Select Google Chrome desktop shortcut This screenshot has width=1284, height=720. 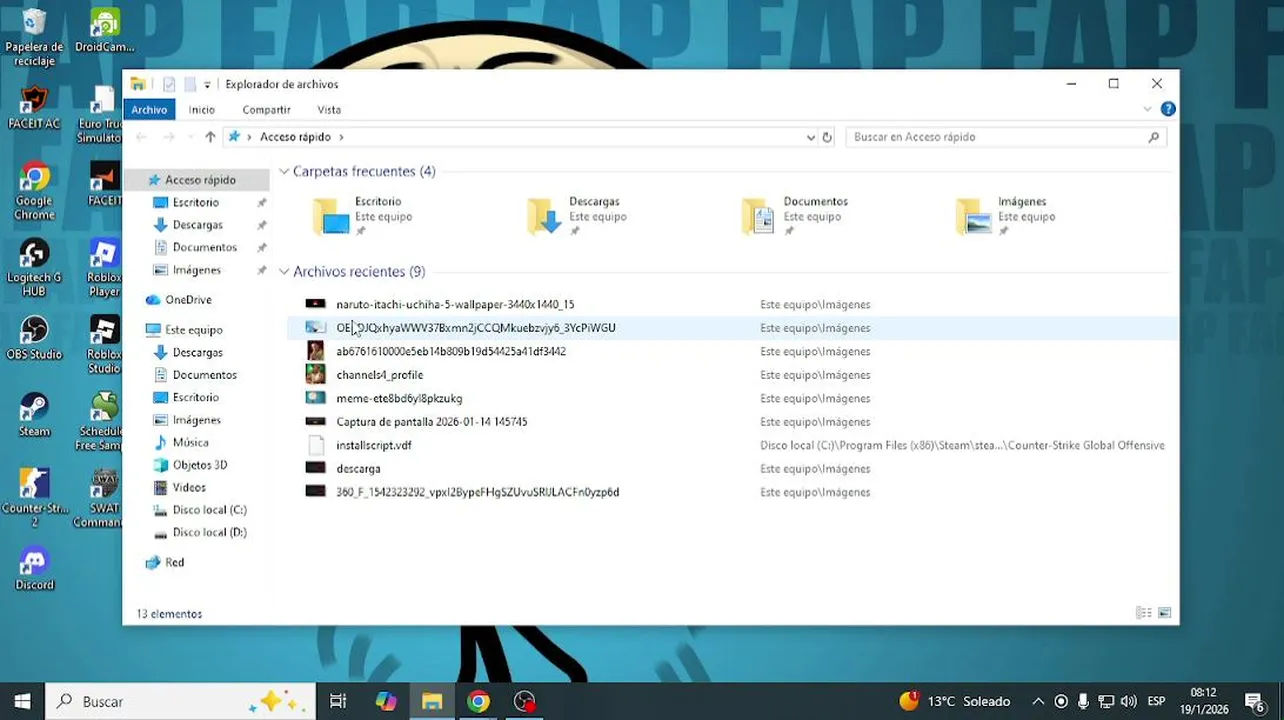point(34,192)
